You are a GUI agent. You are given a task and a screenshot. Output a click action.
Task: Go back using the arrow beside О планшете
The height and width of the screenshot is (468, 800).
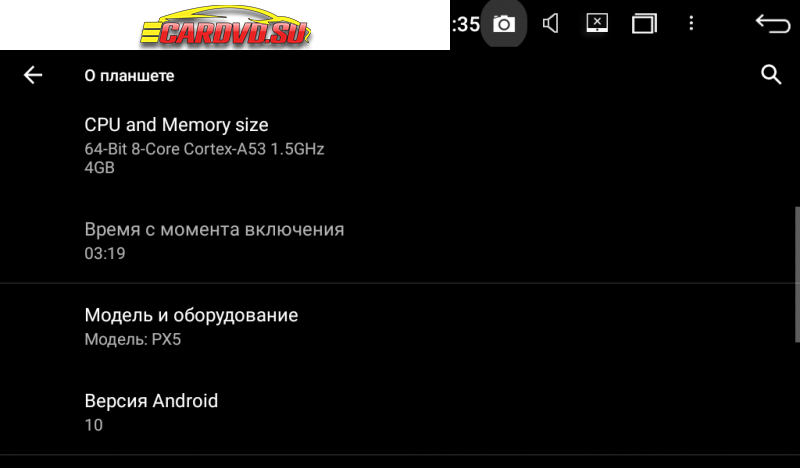tap(33, 75)
